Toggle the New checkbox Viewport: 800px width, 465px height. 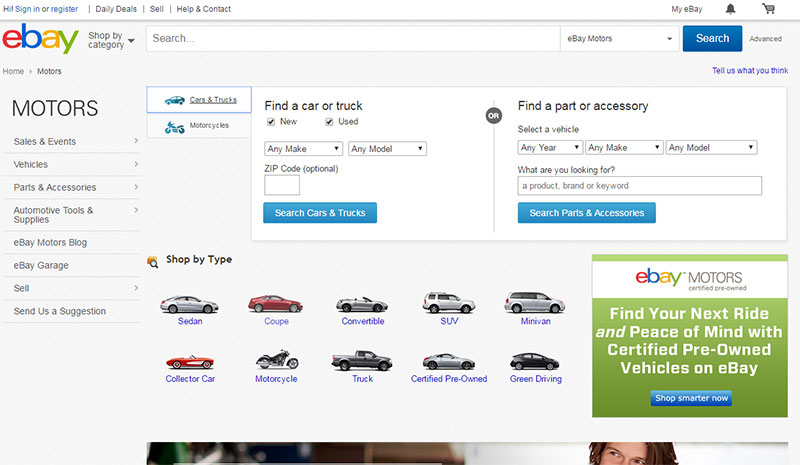coord(271,121)
